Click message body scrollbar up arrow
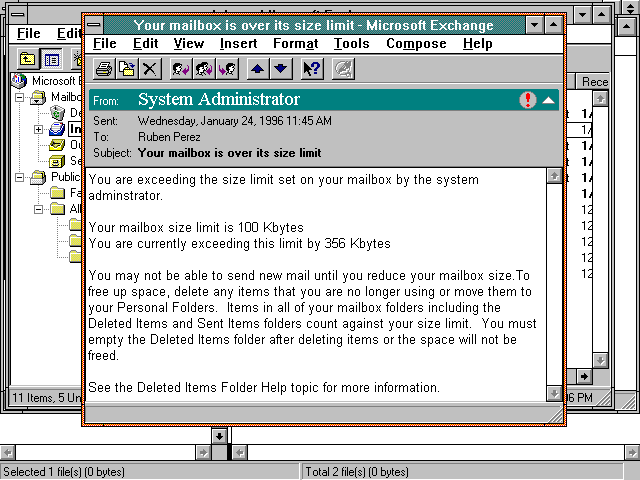This screenshot has width=640, height=480. [x=554, y=176]
